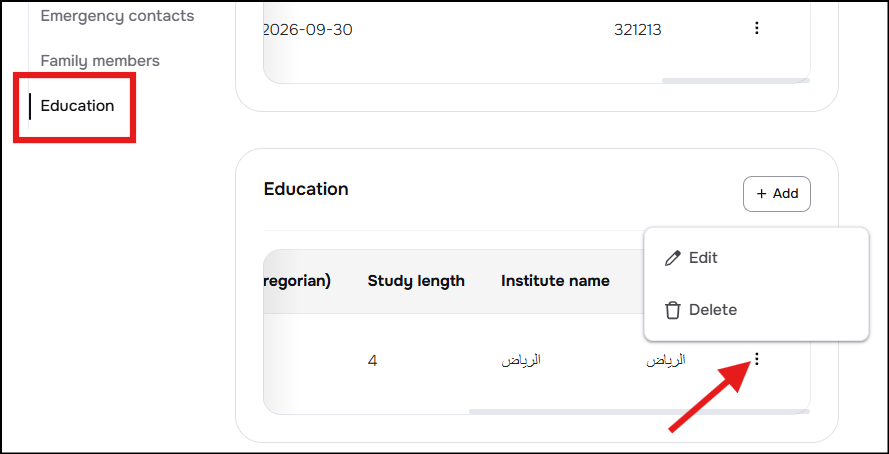The image size is (889, 454).
Task: Go to Family members section
Action: (x=100, y=61)
